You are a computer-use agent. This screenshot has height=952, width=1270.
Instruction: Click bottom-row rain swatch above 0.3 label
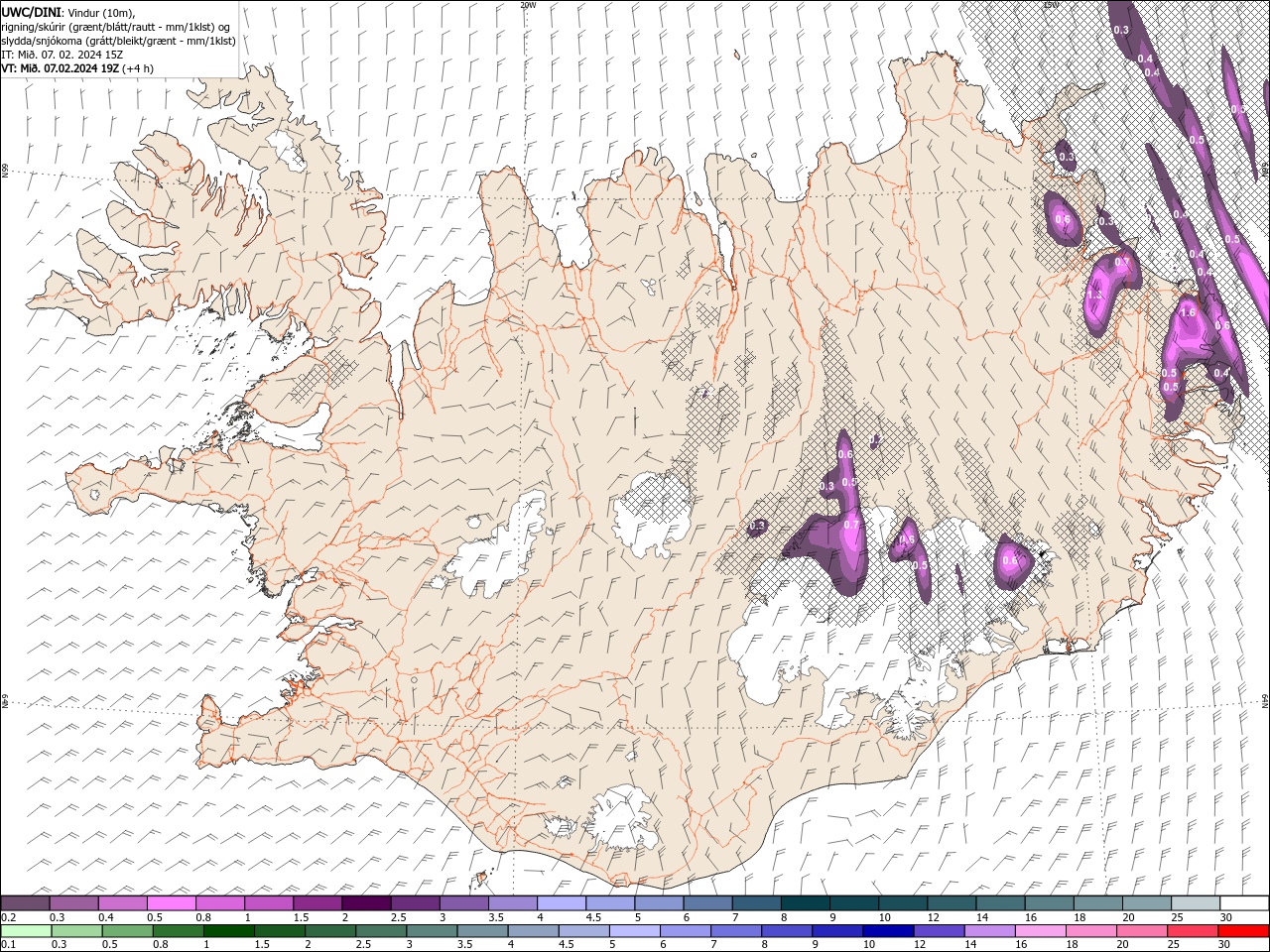tap(76, 931)
